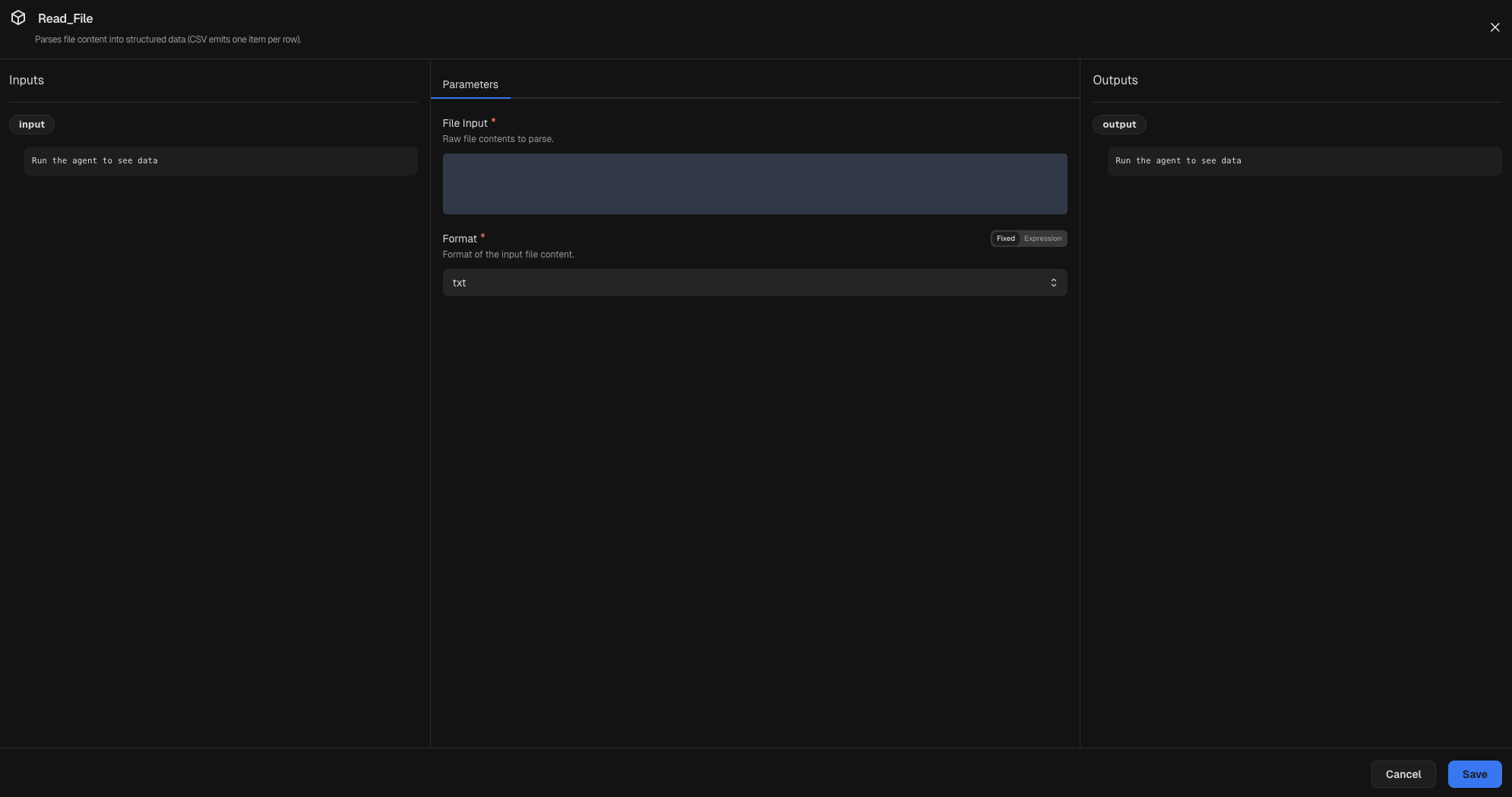Click the File Input field label
Screen dimensions: 1512x797
[x=464, y=122]
